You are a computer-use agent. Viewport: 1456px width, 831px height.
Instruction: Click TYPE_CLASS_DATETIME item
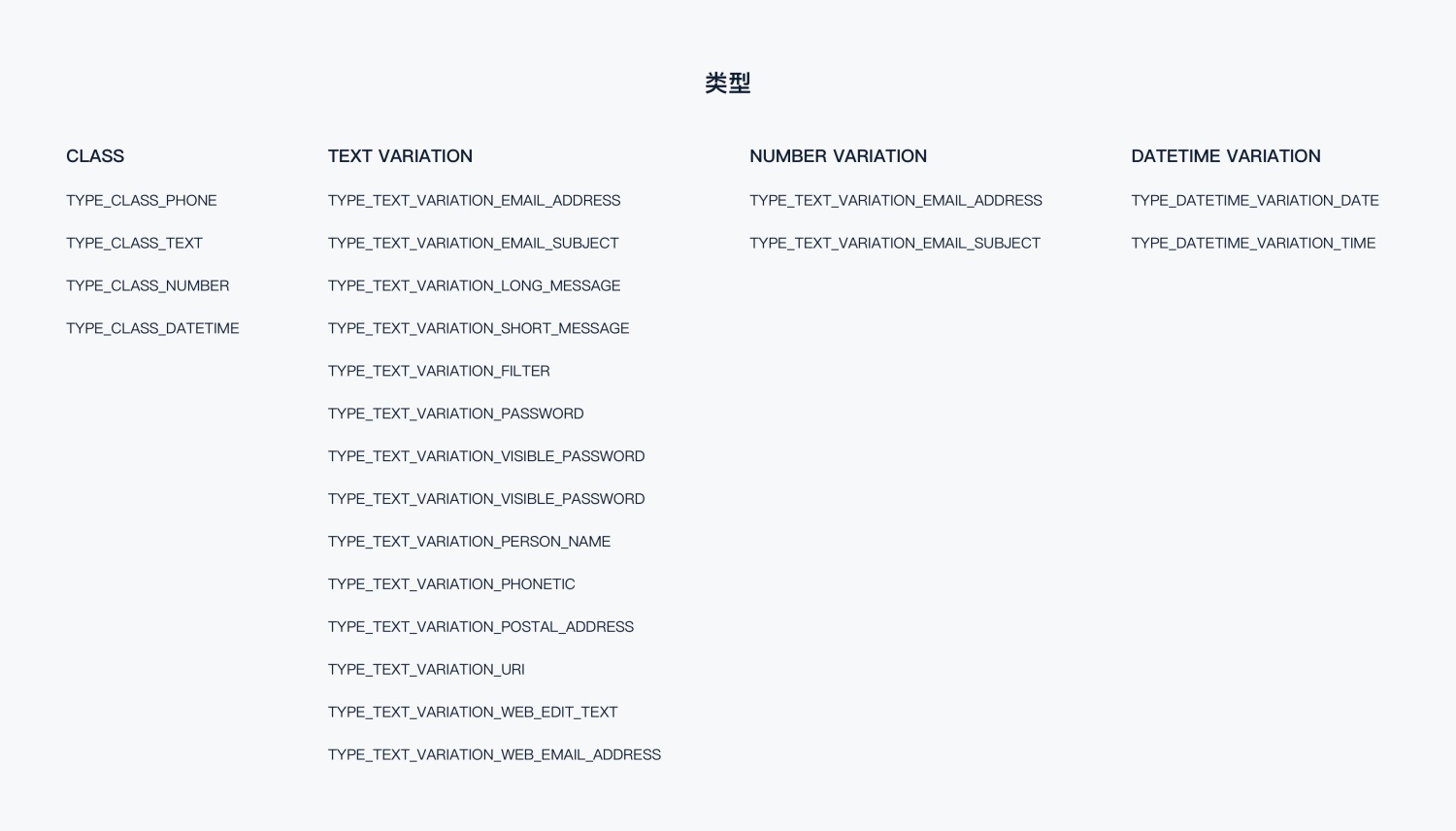(152, 329)
